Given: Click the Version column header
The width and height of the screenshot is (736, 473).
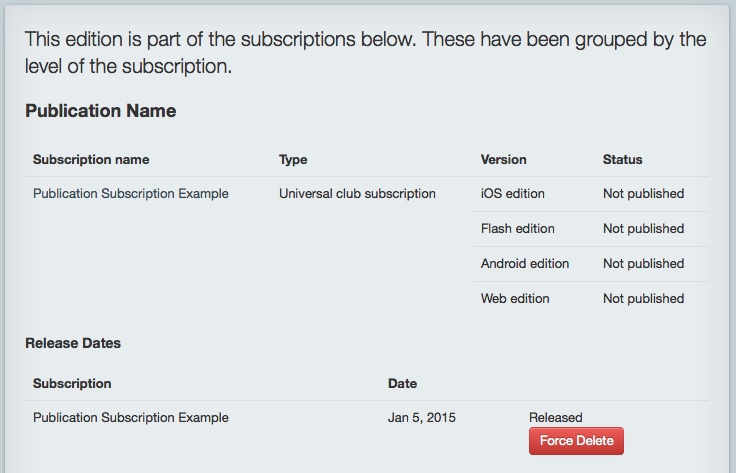Looking at the screenshot, I should pyautogui.click(x=503, y=160).
